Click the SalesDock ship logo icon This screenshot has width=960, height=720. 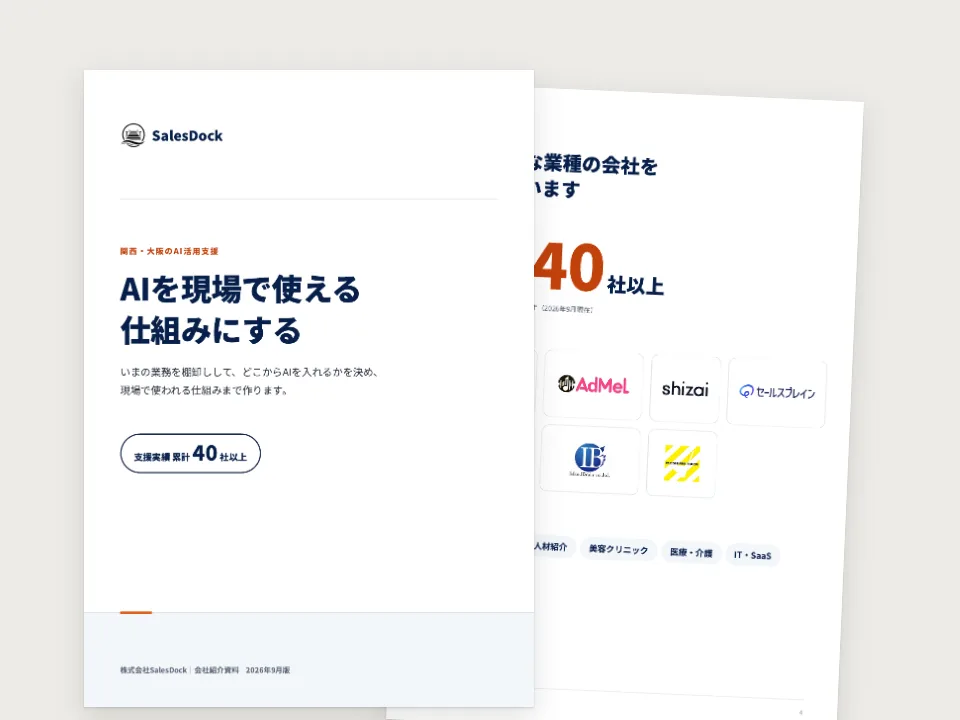point(133,135)
